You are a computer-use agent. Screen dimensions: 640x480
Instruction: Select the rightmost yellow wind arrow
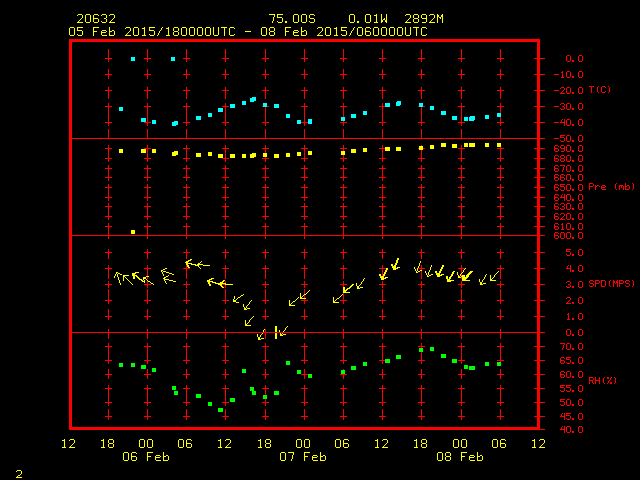pos(493,275)
